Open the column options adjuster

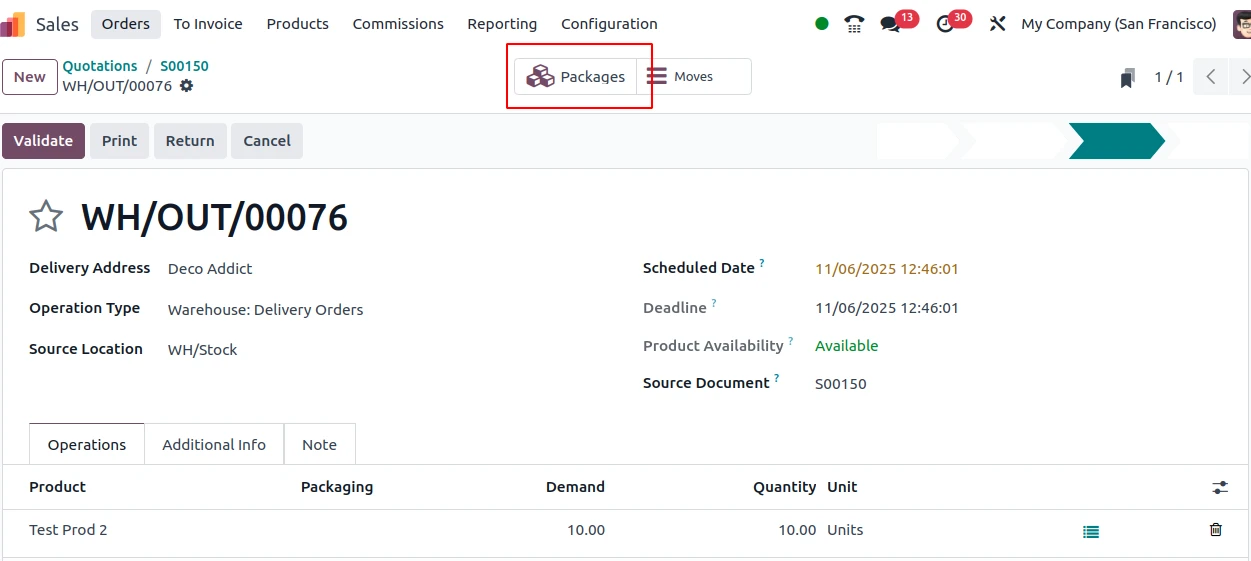click(1220, 487)
